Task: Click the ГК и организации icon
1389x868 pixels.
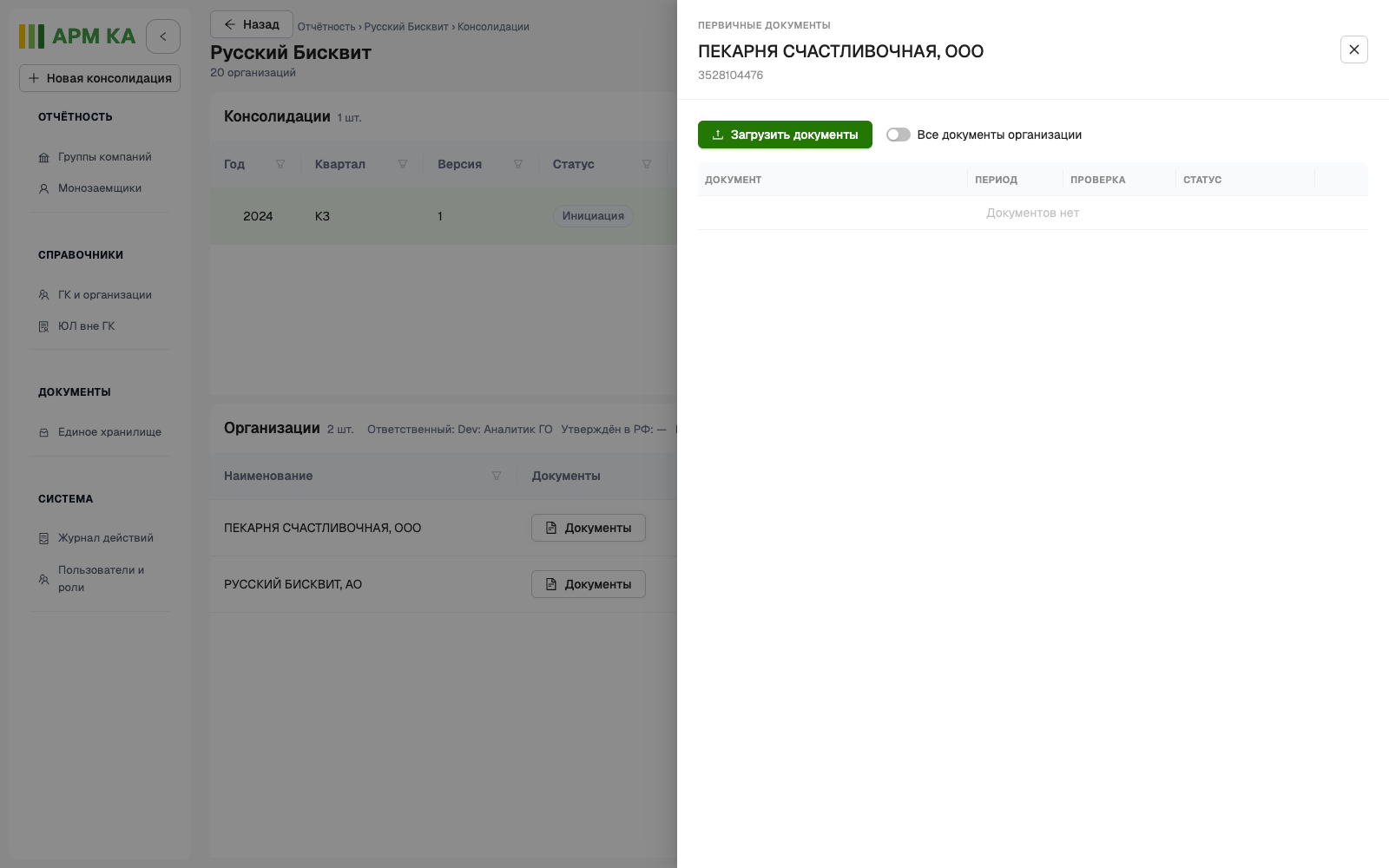Action: tap(43, 295)
